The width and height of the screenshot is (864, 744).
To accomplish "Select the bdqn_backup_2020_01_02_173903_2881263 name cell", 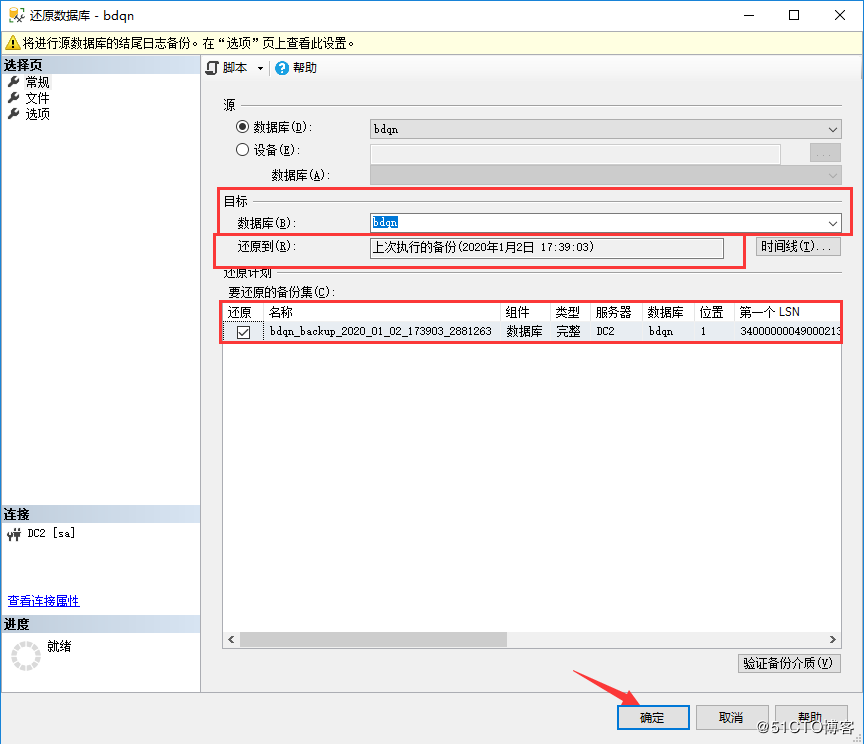I will [381, 331].
